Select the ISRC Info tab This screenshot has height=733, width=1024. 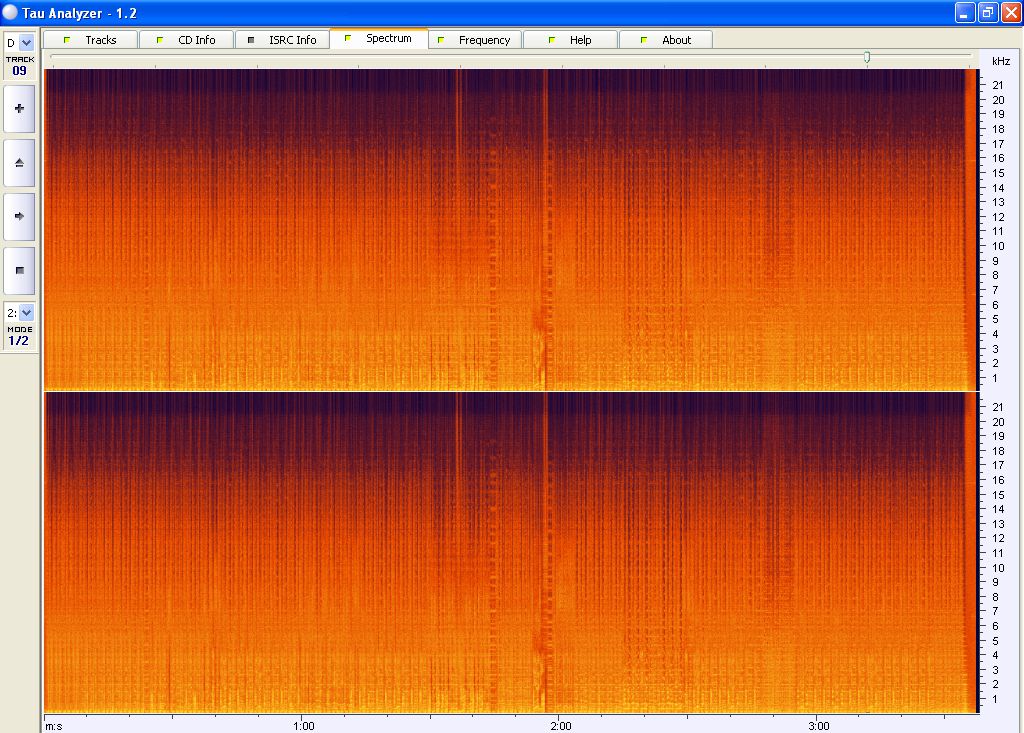283,40
